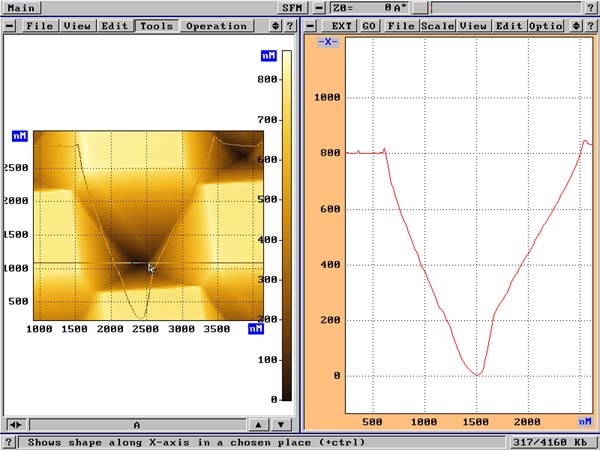
Task: Click the GO button in profile panel
Action: click(x=370, y=25)
